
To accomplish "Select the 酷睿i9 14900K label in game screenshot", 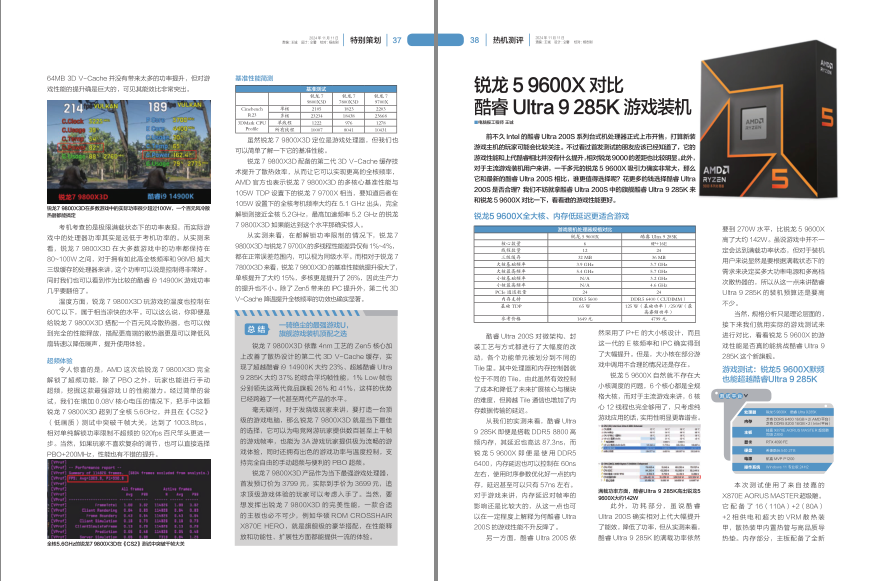I will [171, 196].
